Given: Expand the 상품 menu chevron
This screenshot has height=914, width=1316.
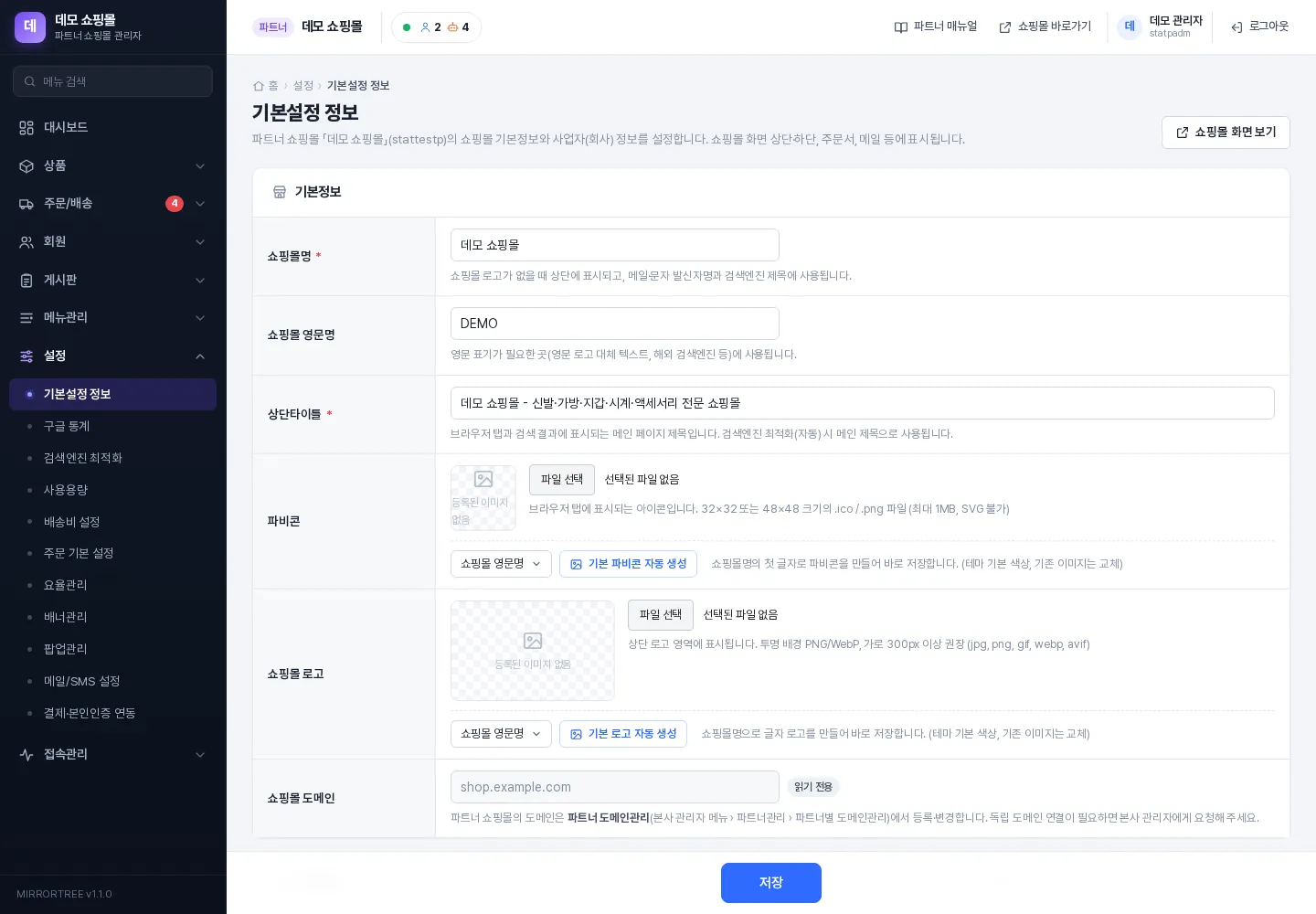Looking at the screenshot, I should click(x=200, y=166).
